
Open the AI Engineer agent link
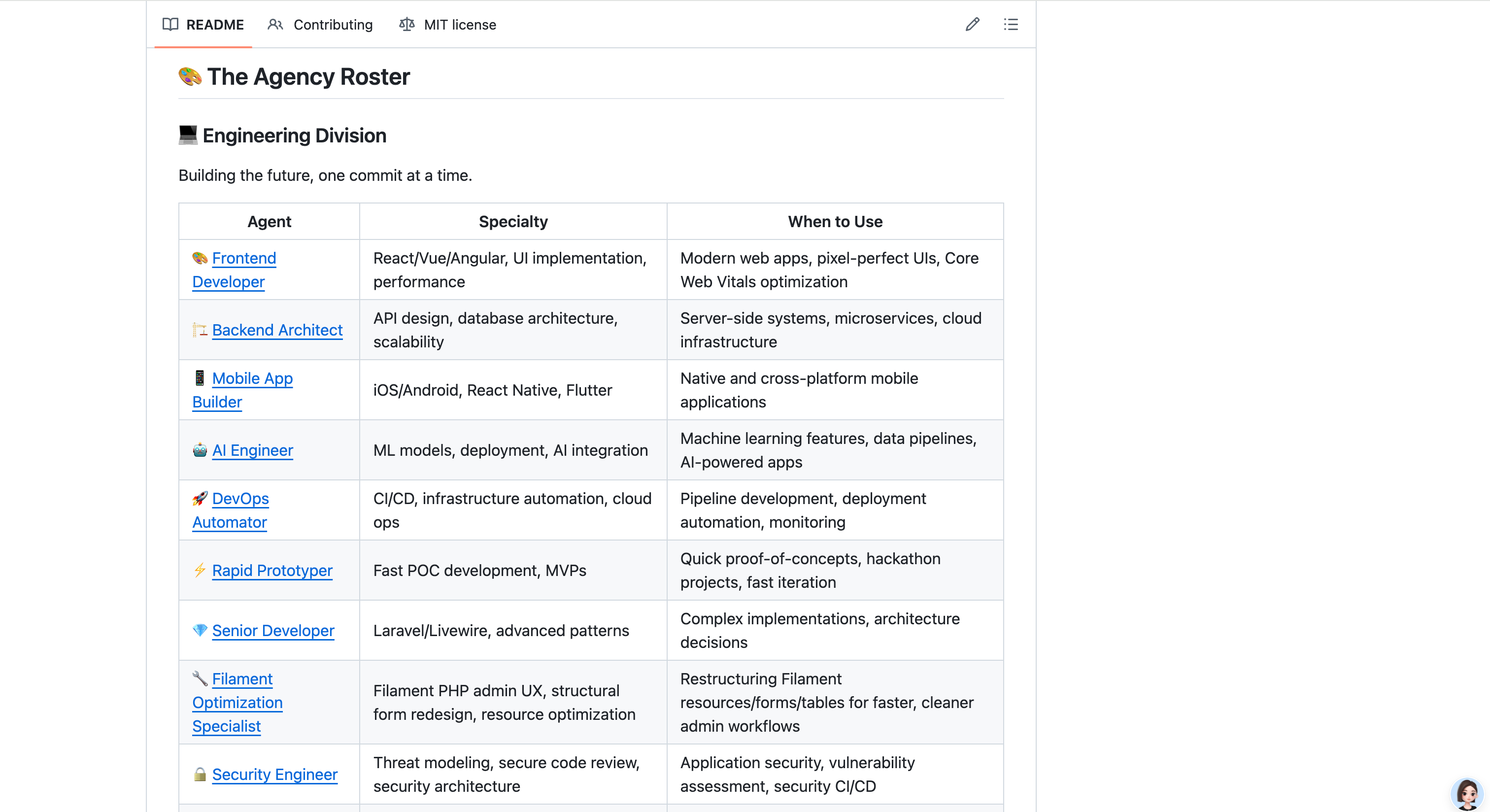[252, 450]
